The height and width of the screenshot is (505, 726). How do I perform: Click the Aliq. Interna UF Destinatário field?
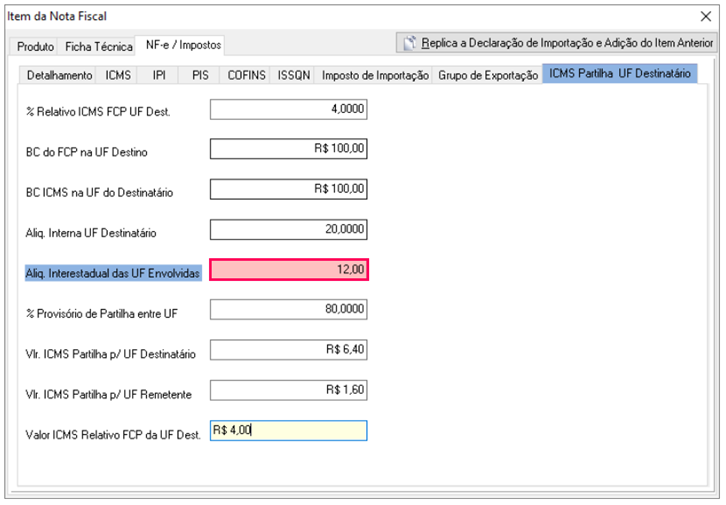pyautogui.click(x=288, y=230)
